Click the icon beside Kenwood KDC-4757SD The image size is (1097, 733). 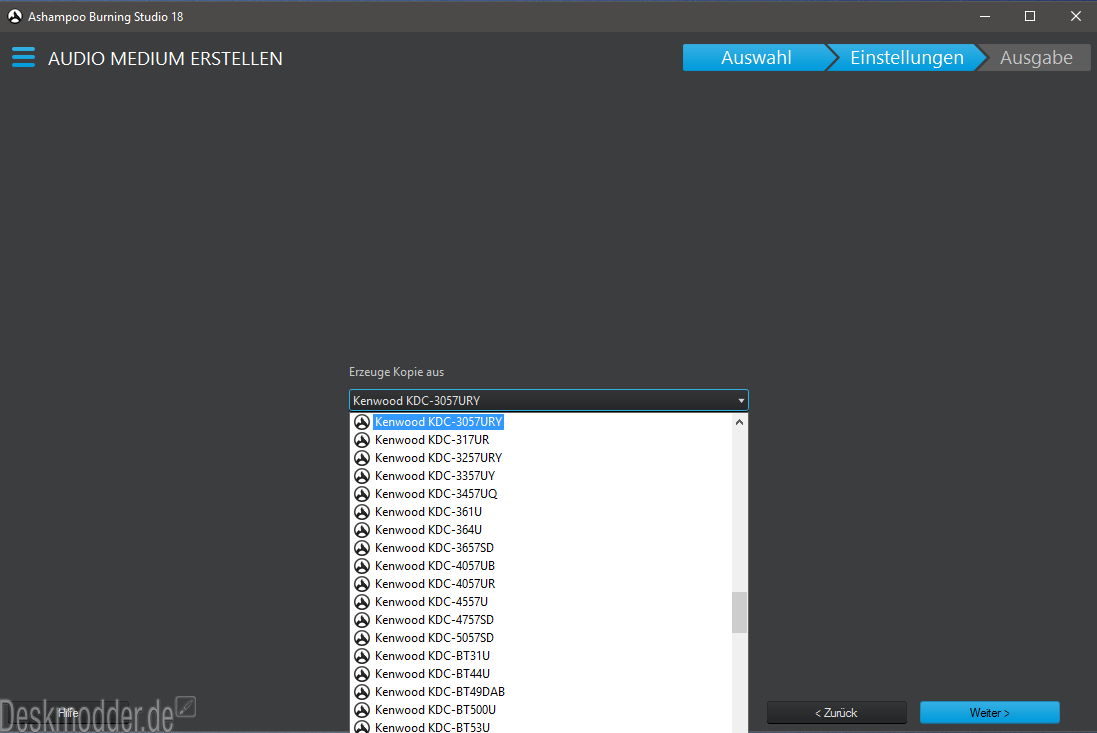[x=362, y=620]
